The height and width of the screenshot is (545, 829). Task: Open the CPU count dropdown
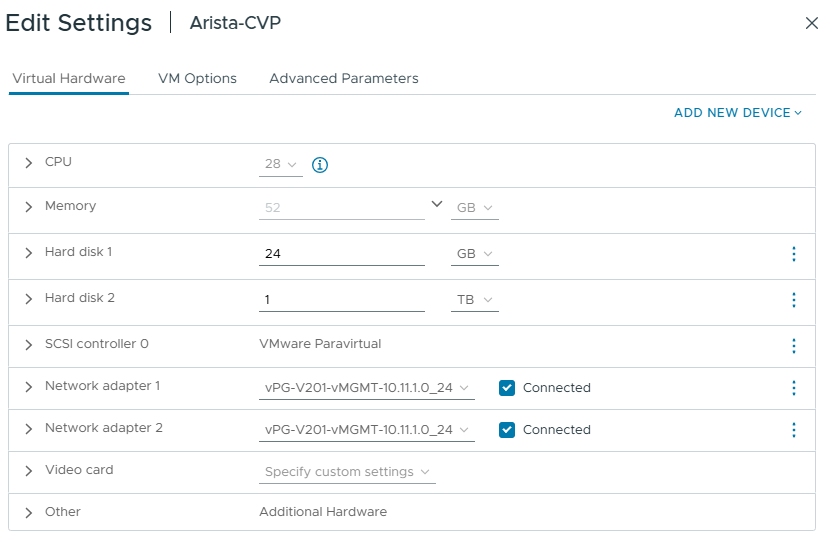click(281, 164)
